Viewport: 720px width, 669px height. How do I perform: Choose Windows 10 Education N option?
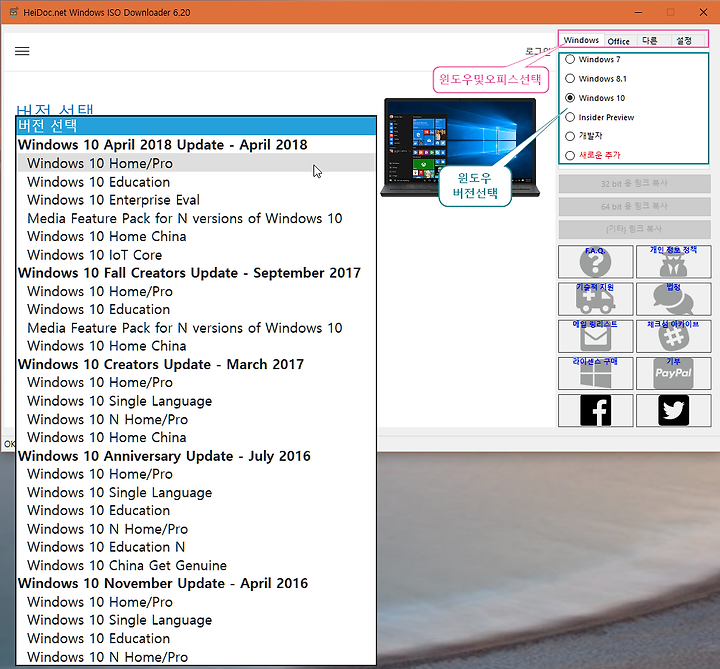click(196, 547)
